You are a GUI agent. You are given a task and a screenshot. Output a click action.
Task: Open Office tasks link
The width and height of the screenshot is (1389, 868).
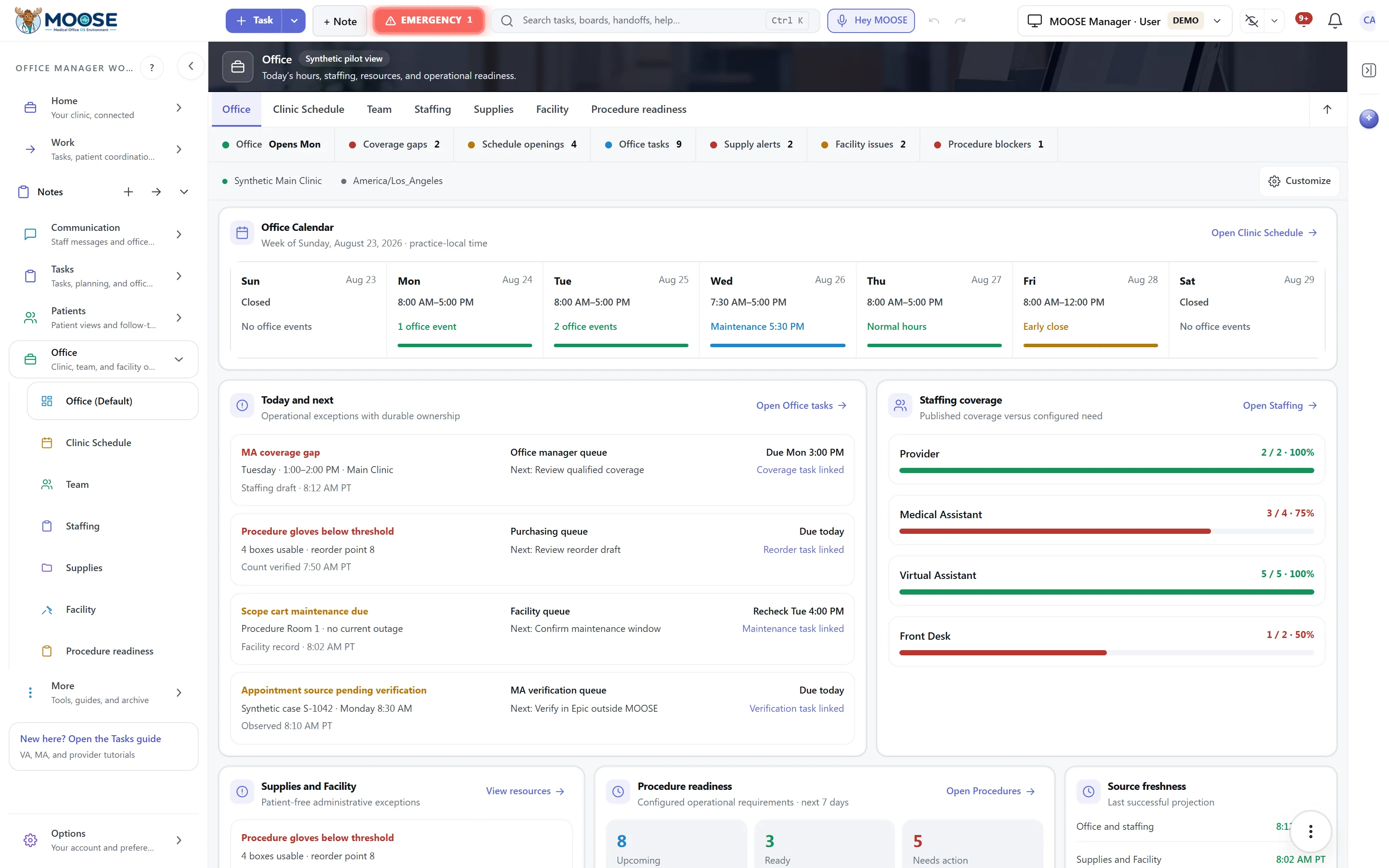coord(801,405)
